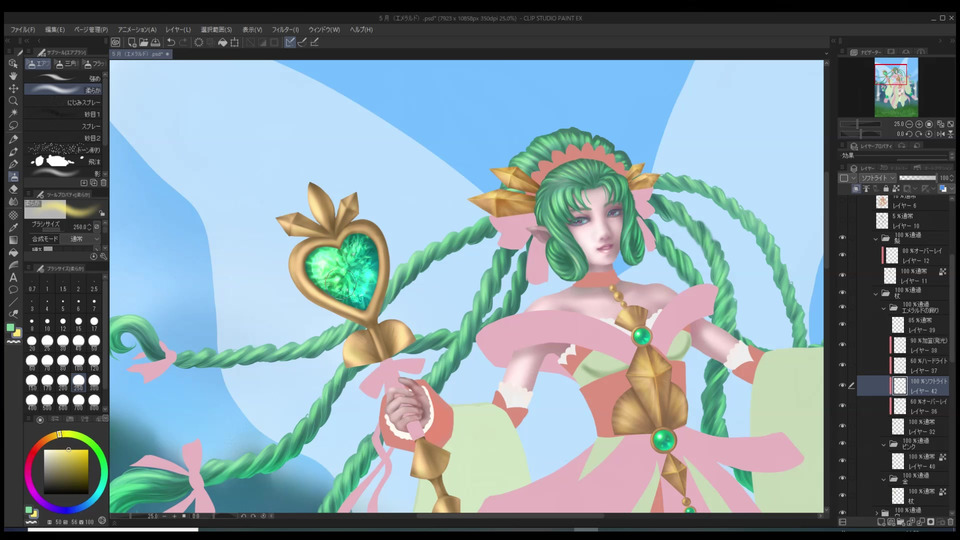
Task: Open layer blending mode dropdown ソフトライト
Action: click(x=877, y=178)
